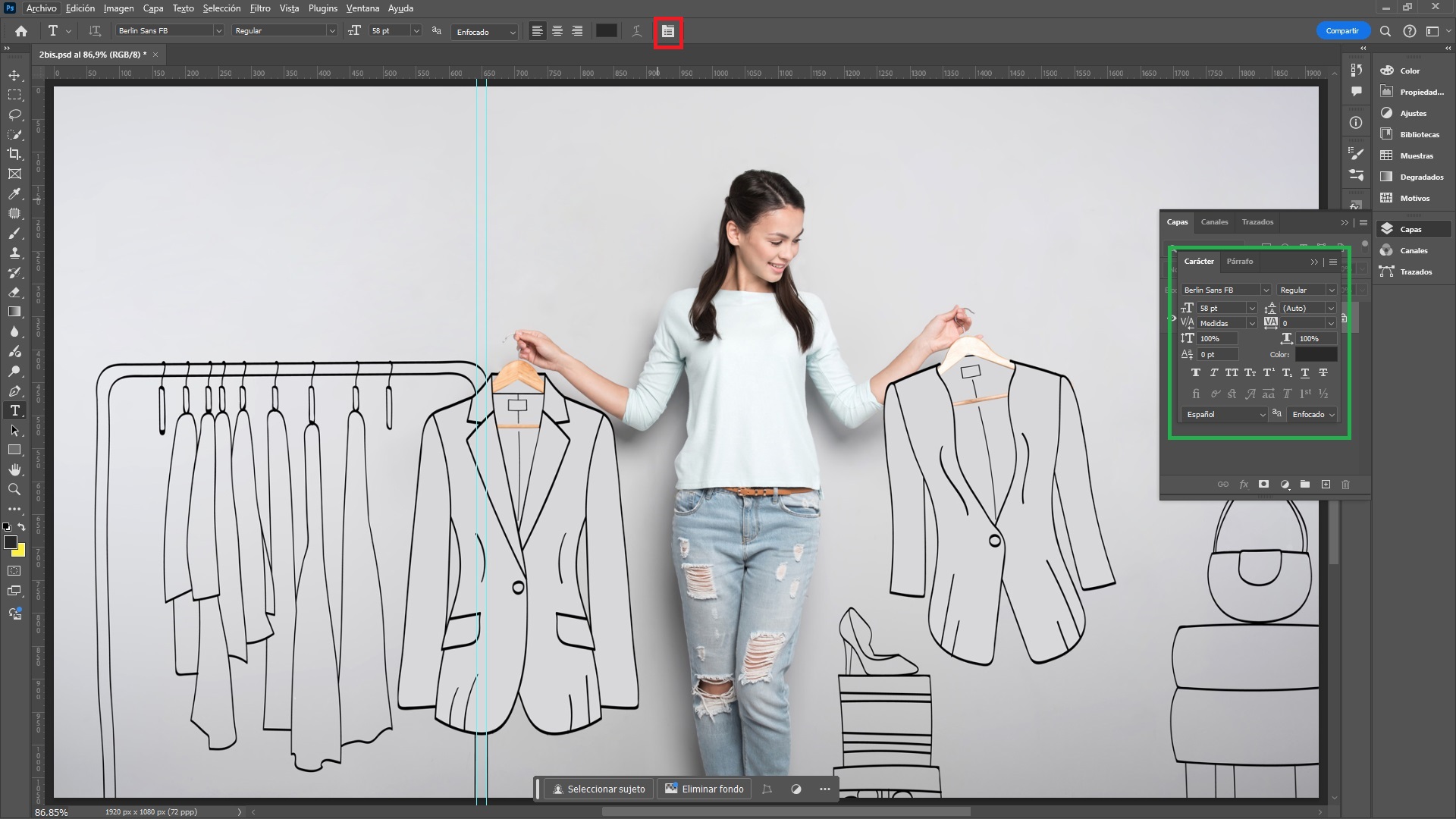Delete layer with trash icon
Image resolution: width=1456 pixels, height=819 pixels.
(1346, 485)
